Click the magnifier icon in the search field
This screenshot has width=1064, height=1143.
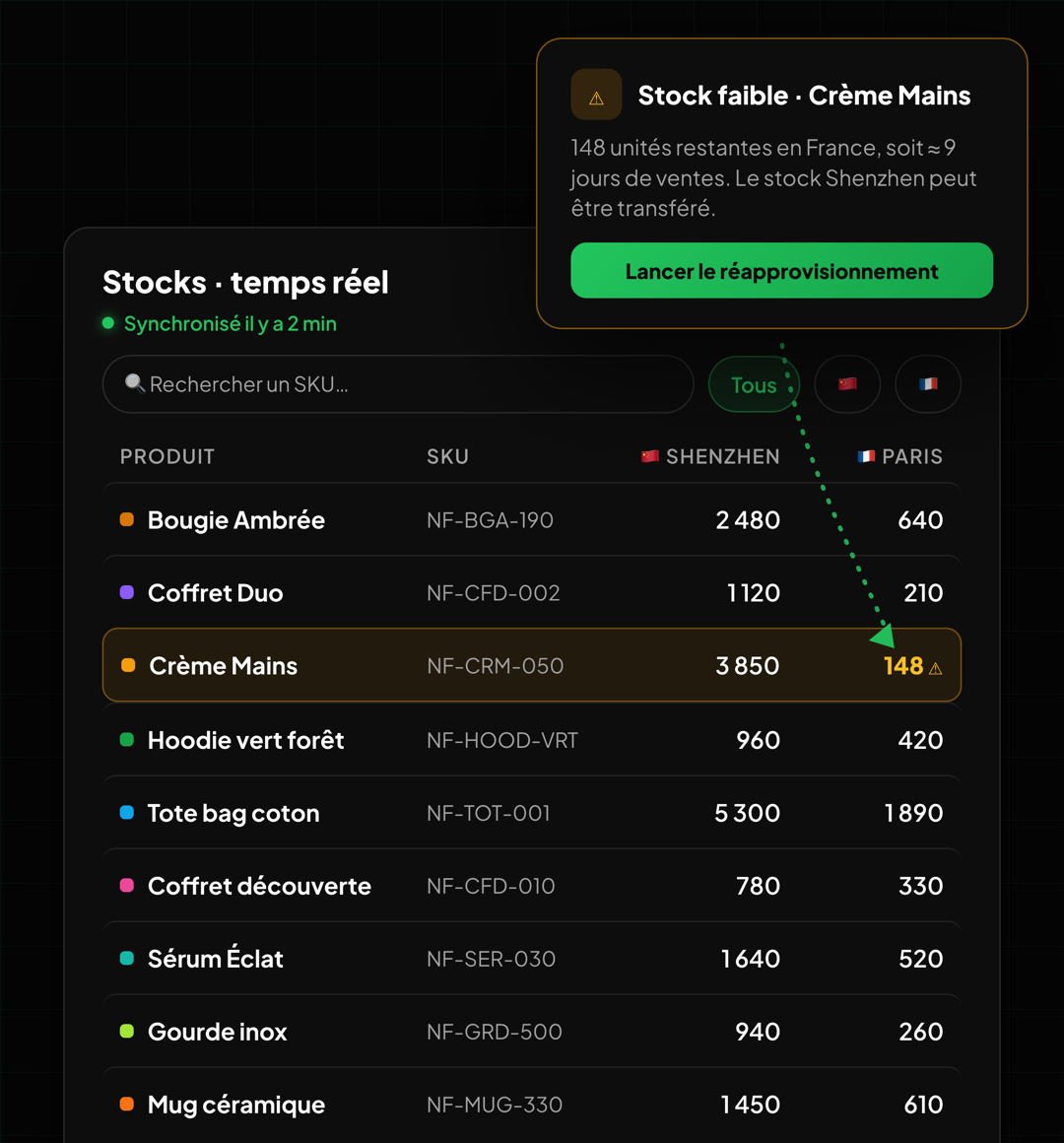(x=134, y=383)
